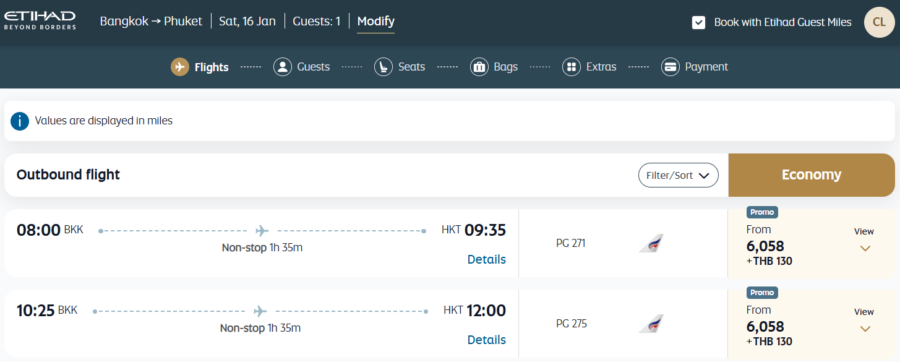Select the Economy cabin header

point(812,175)
